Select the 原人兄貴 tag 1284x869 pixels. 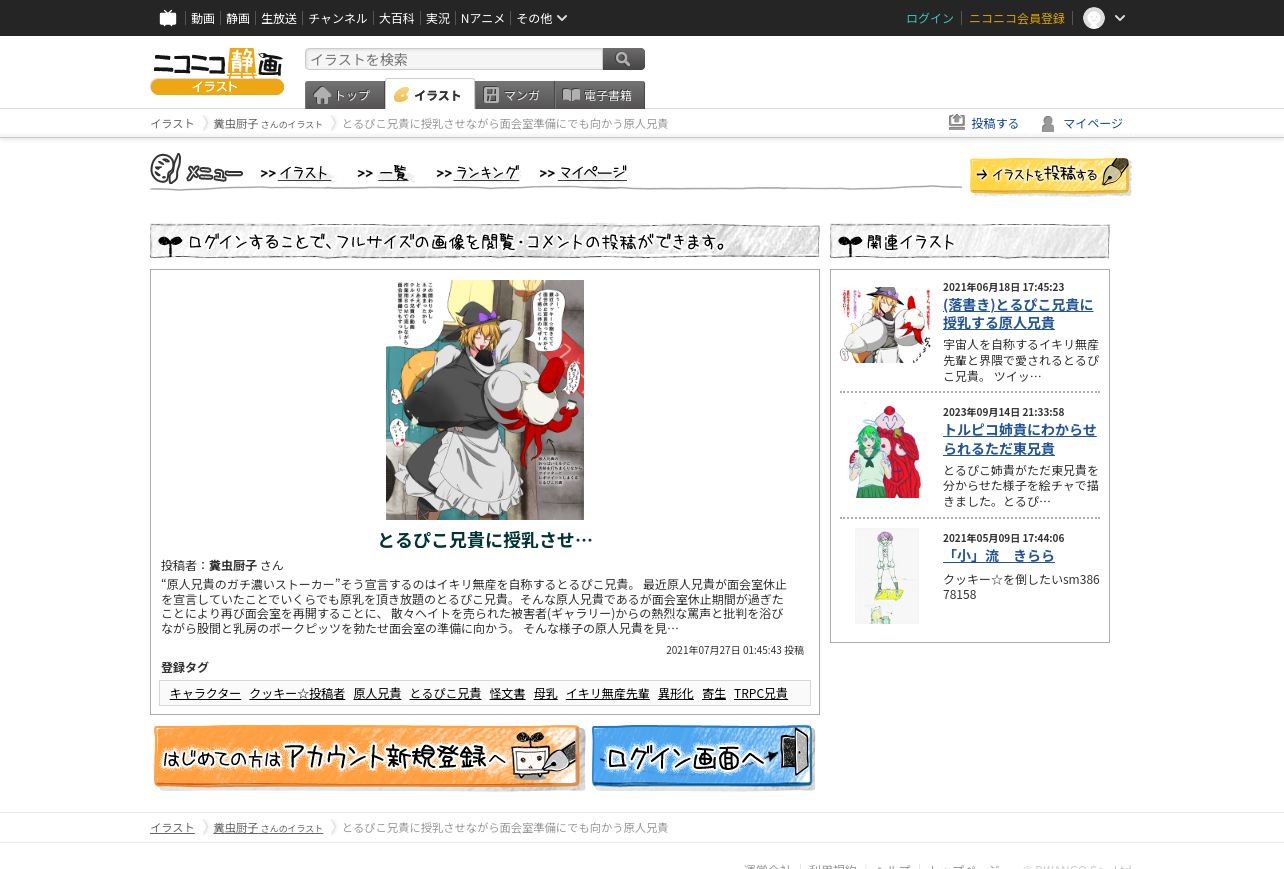tap(377, 693)
